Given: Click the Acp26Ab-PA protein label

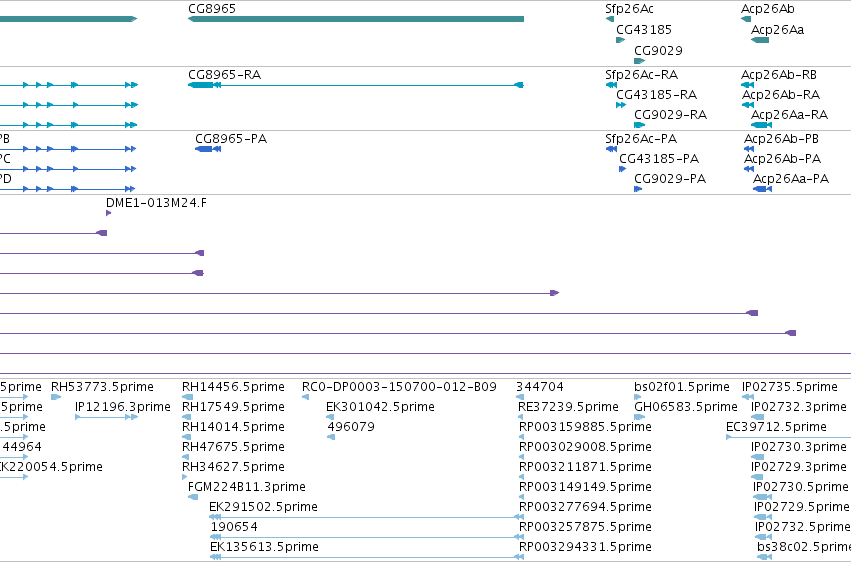Looking at the screenshot, I should 782,159.
